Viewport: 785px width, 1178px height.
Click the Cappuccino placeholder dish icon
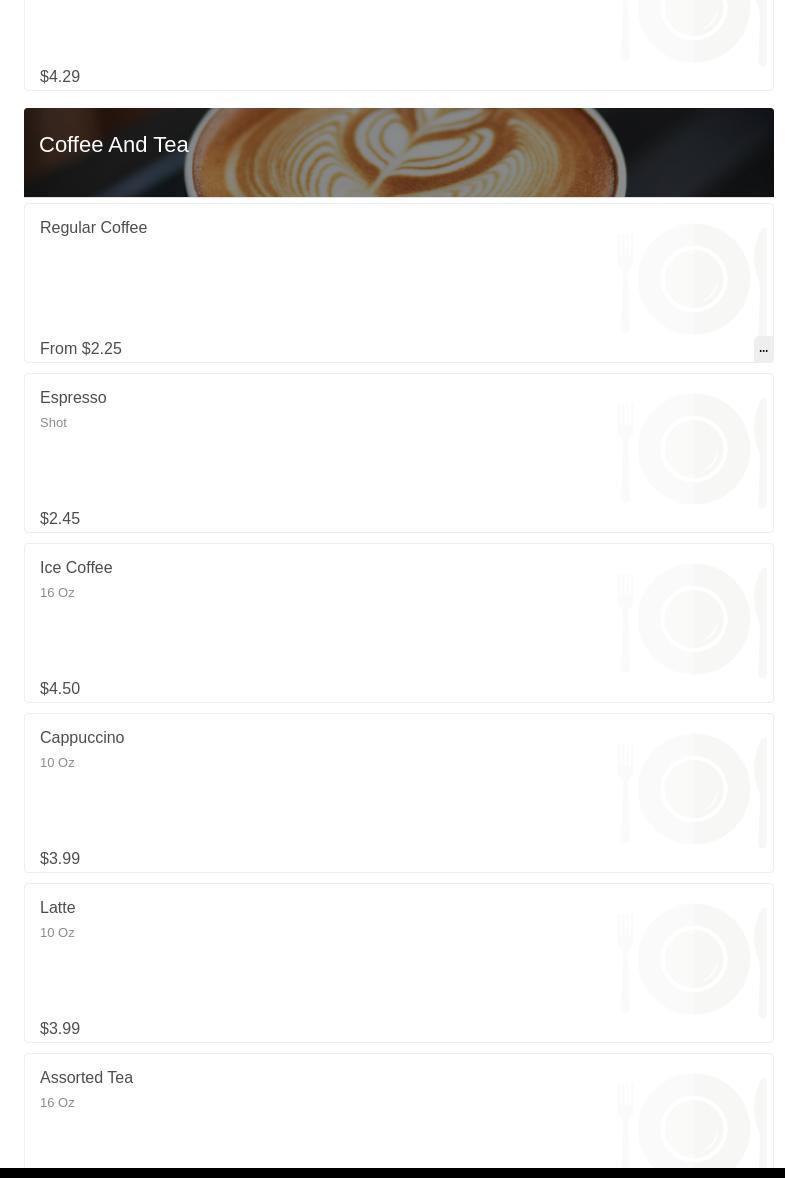point(693,789)
